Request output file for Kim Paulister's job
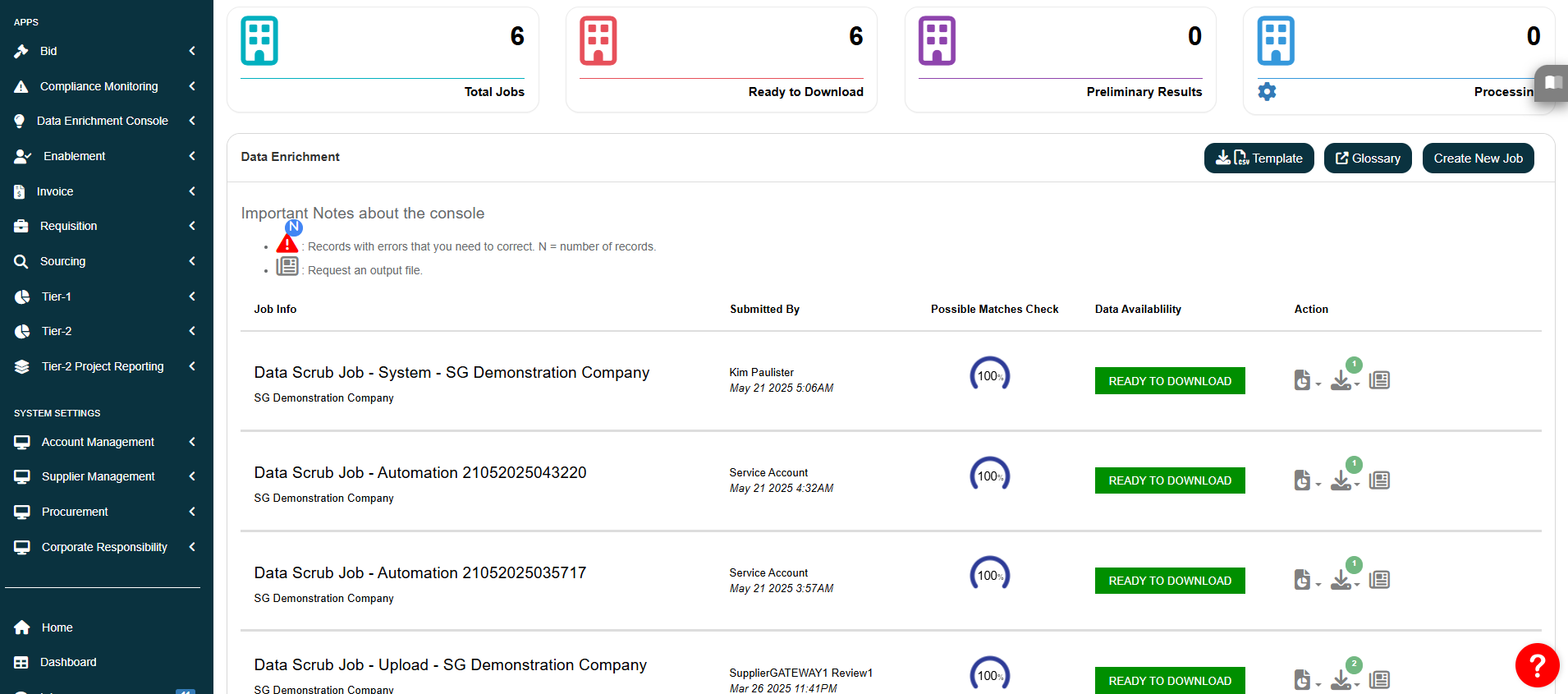The height and width of the screenshot is (694, 1568). click(x=1379, y=380)
